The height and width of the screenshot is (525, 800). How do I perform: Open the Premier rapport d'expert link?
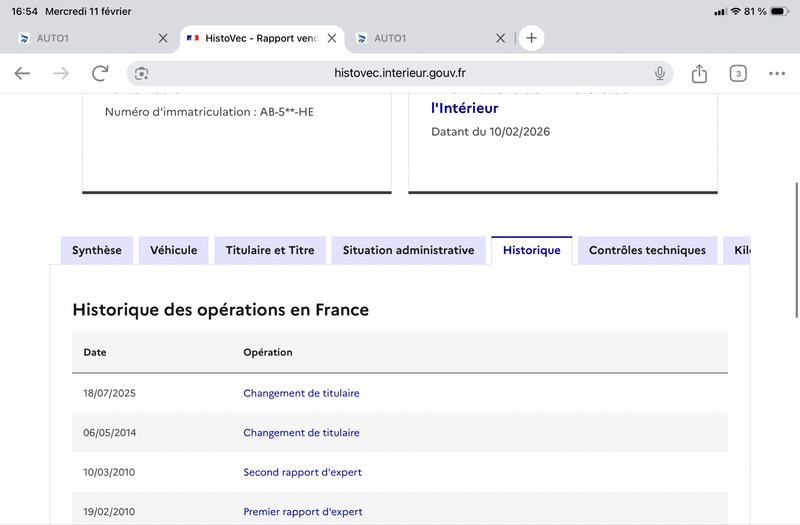[303, 512]
